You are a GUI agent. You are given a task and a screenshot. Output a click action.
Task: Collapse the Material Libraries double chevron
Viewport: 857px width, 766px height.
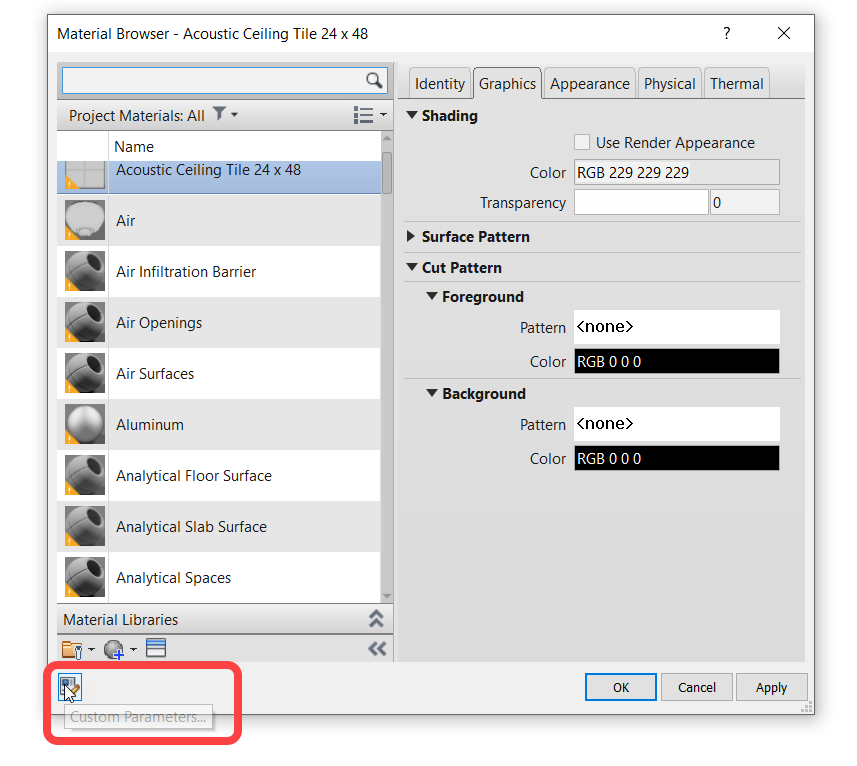coord(376,619)
